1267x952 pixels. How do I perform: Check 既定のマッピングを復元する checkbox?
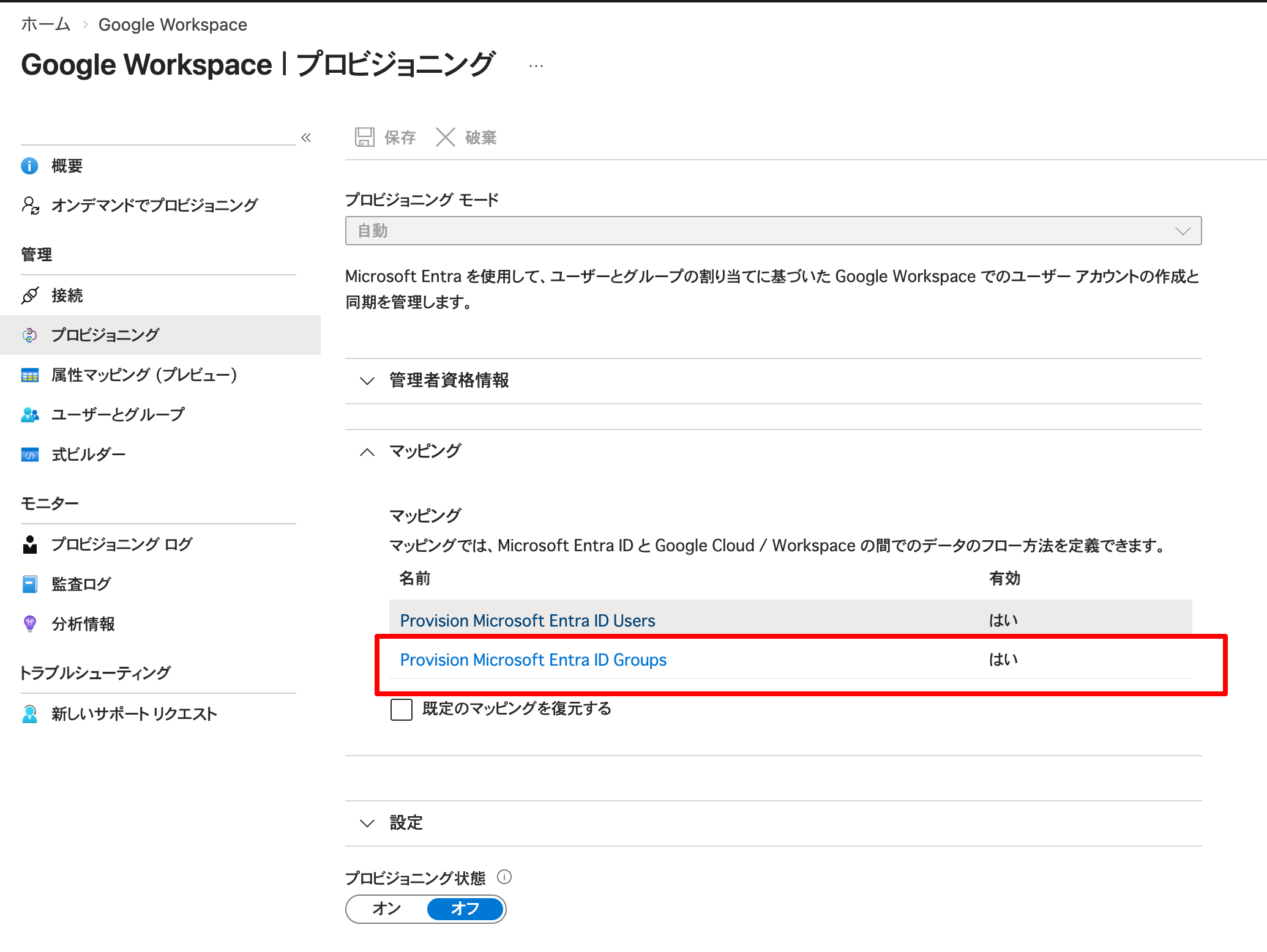(x=402, y=709)
